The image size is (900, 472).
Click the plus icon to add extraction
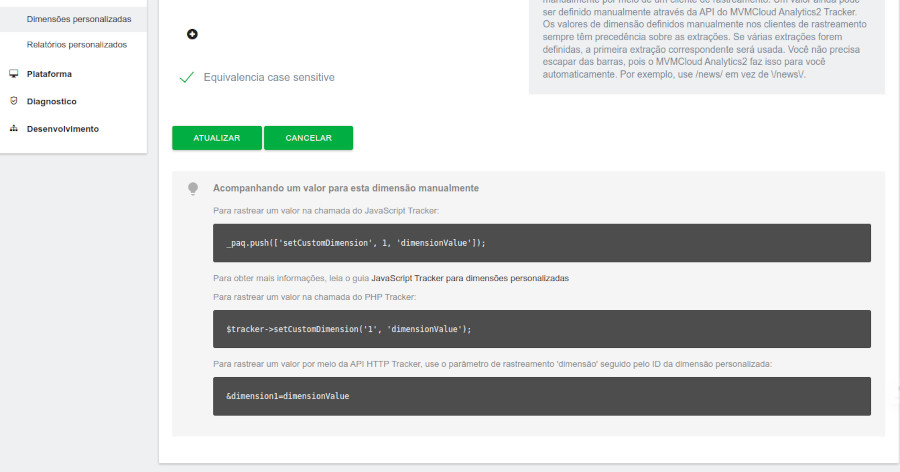click(192, 34)
